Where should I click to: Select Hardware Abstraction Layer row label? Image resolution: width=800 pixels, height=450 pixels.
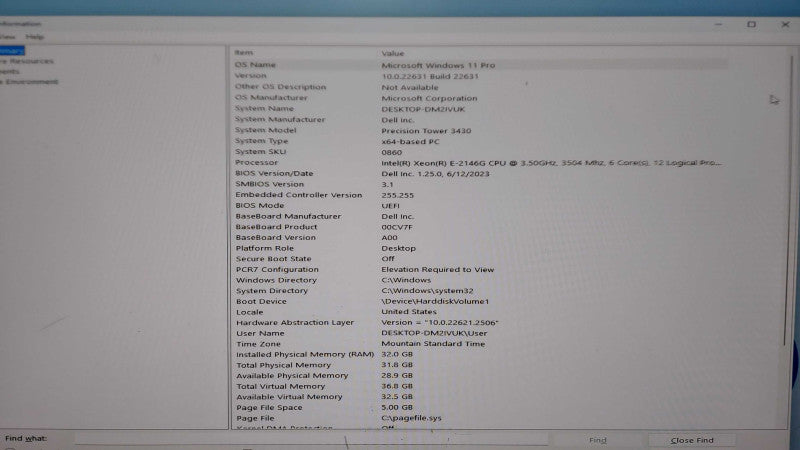(x=295, y=322)
